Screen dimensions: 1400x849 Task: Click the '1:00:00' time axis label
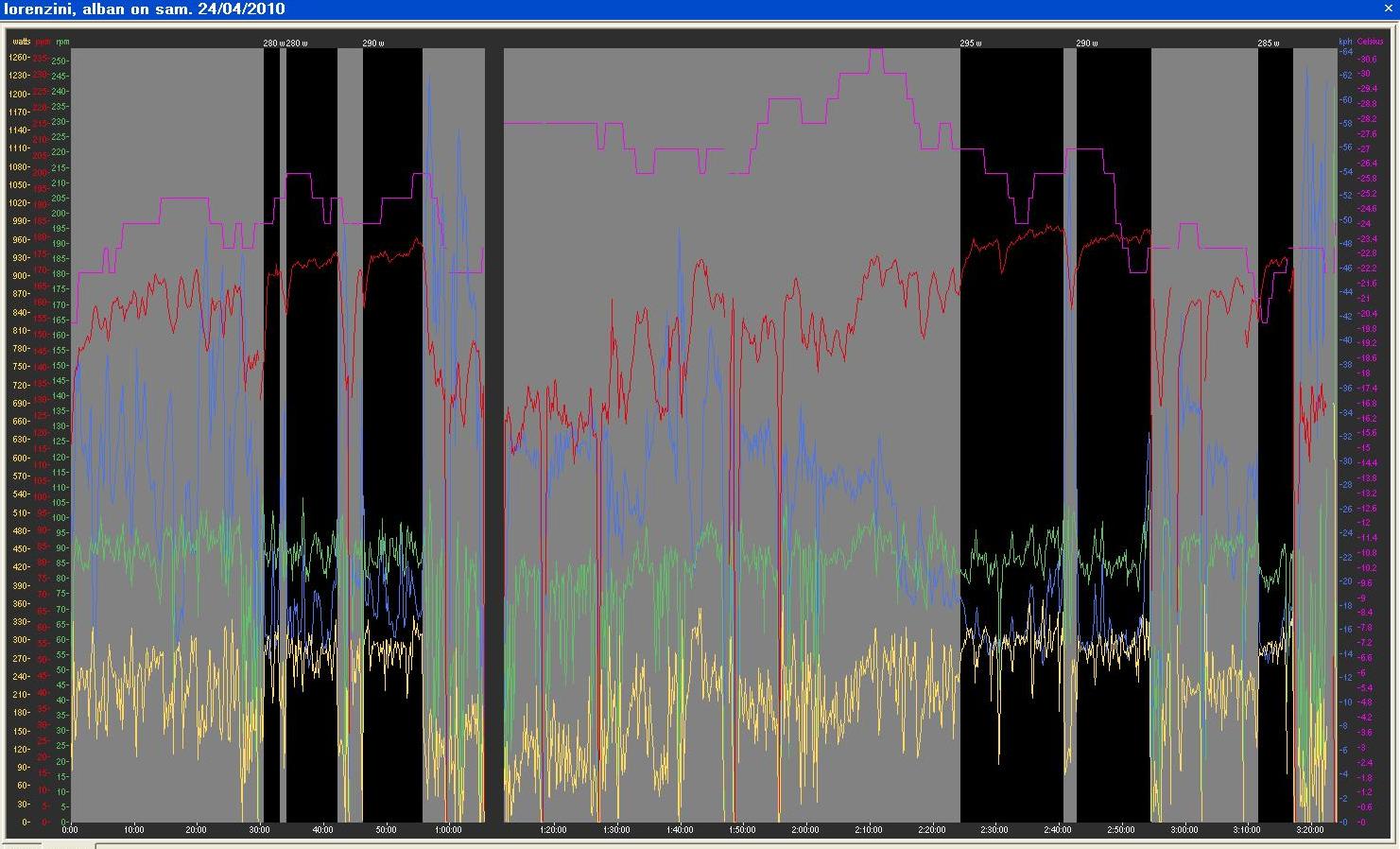(449, 830)
